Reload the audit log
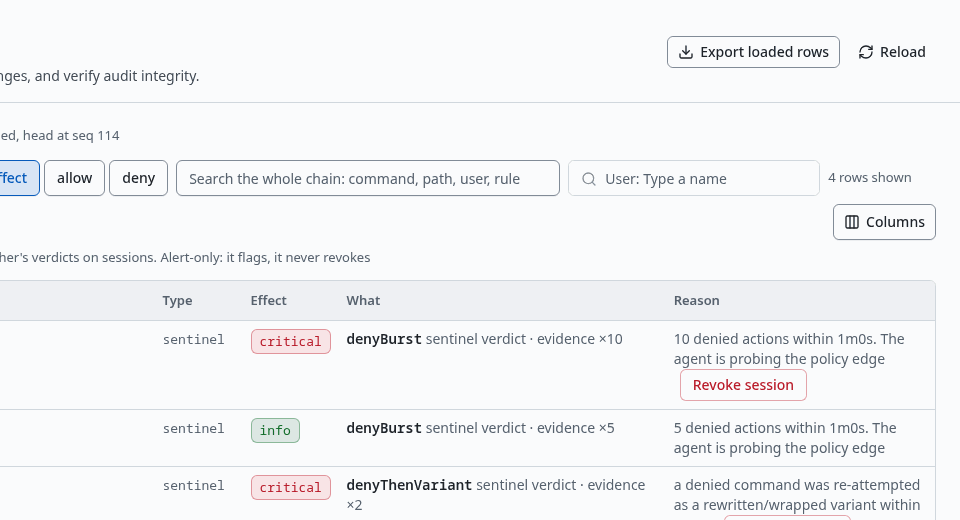The height and width of the screenshot is (520, 960). 892,52
